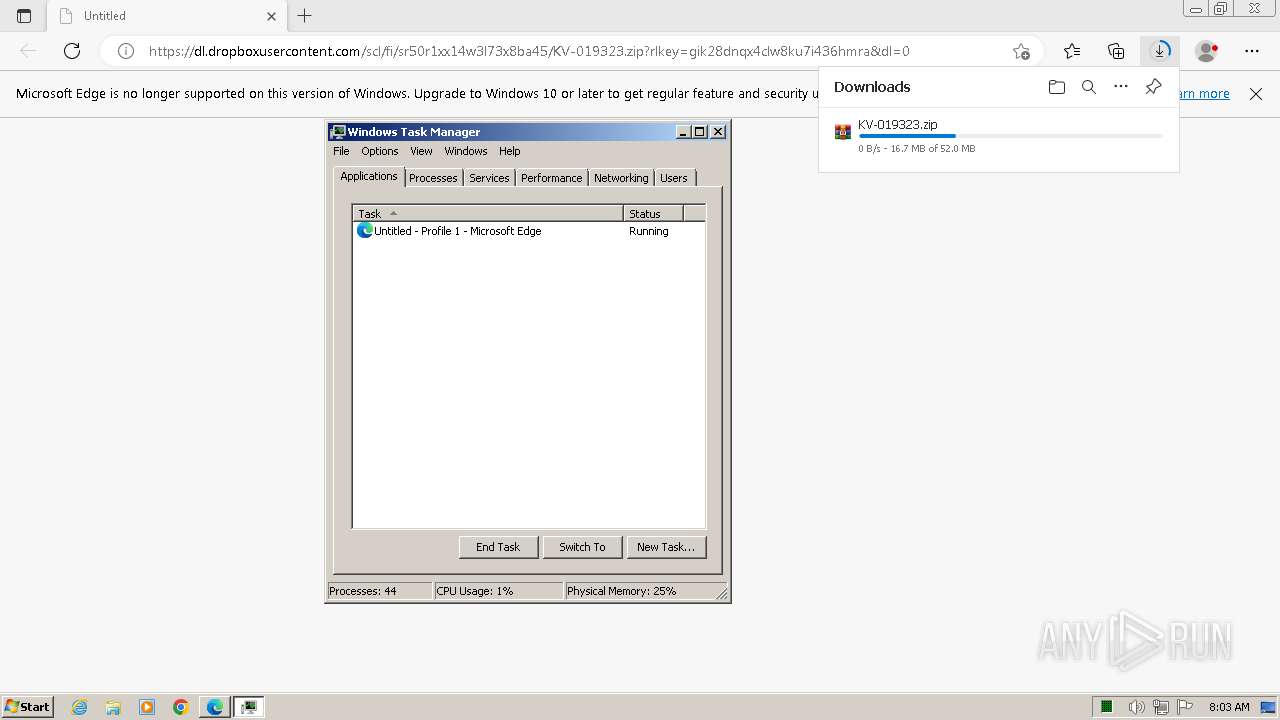Search downloads in Downloads panel
The image size is (1280, 720).
point(1089,87)
